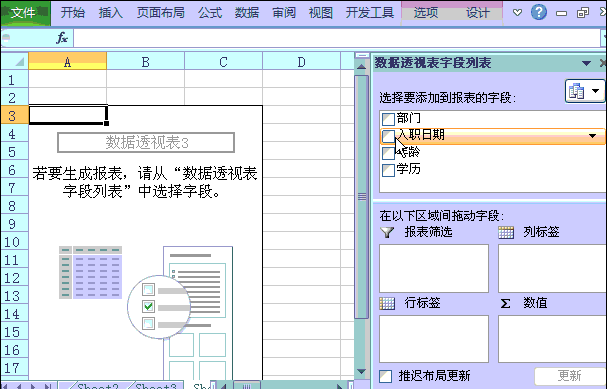The width and height of the screenshot is (607, 389).
Task: Open the 页面布局 ribbon tab
Action: click(160, 13)
